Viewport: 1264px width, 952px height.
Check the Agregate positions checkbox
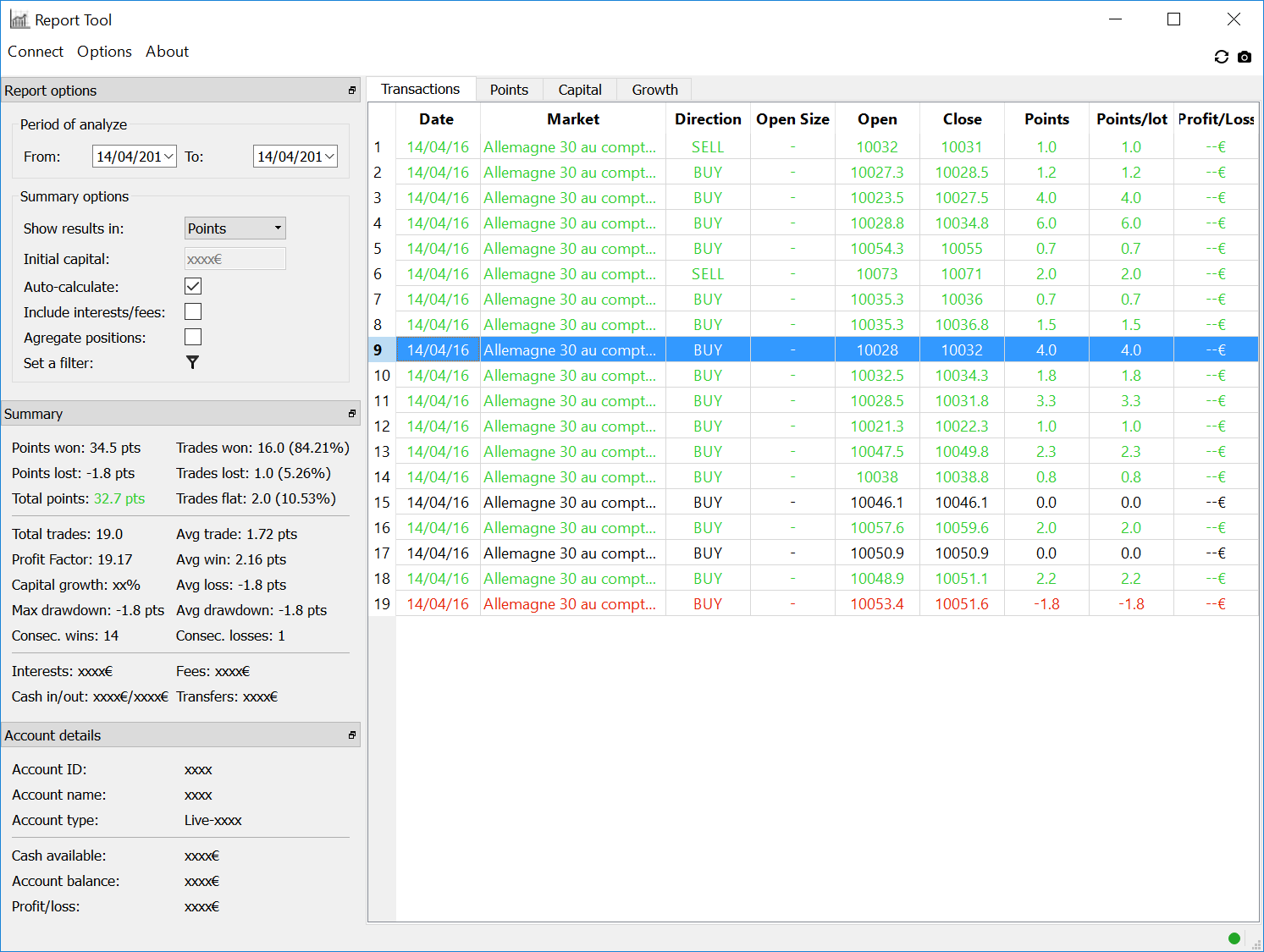193,337
